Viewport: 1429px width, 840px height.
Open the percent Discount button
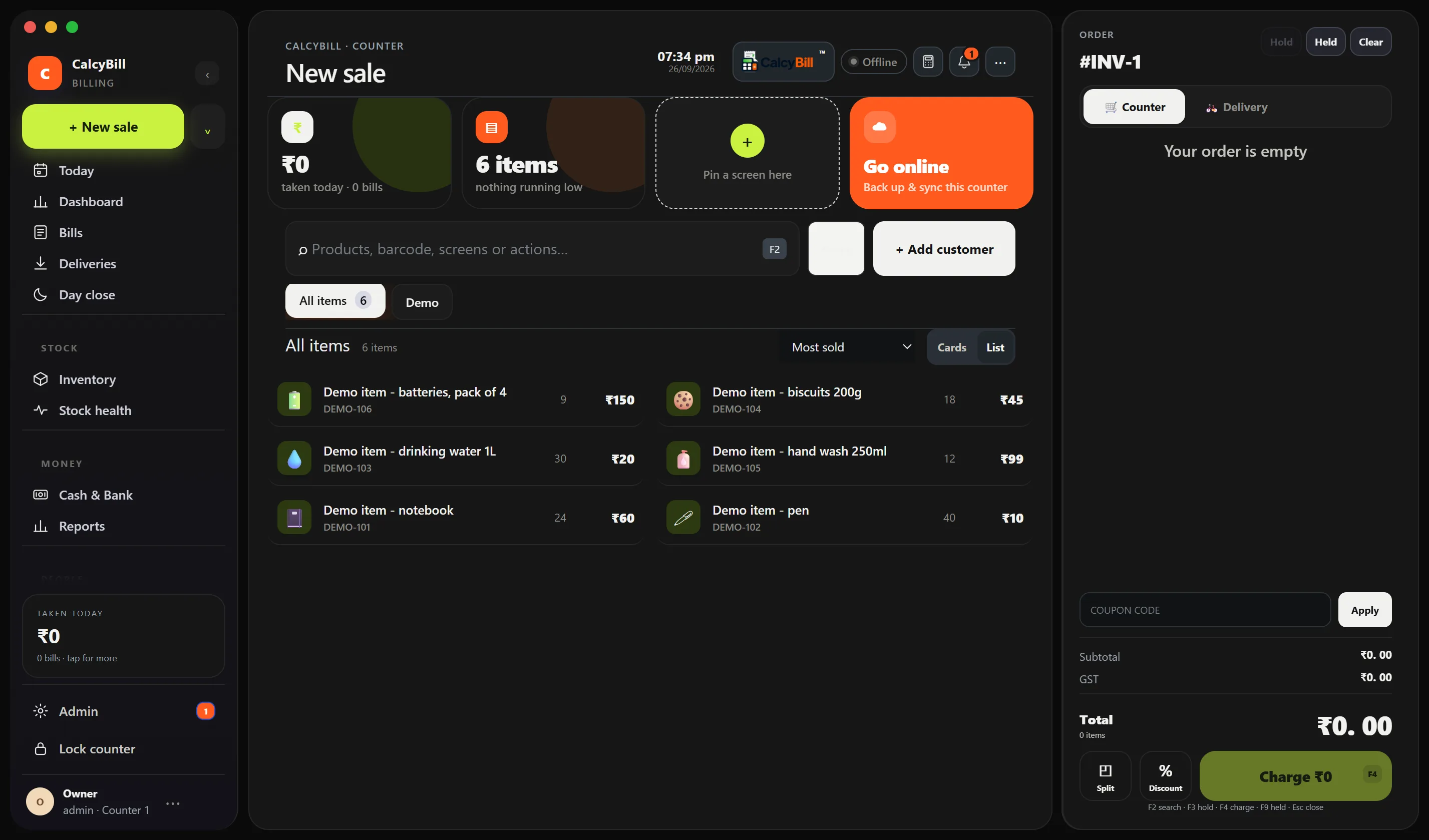[1165, 776]
